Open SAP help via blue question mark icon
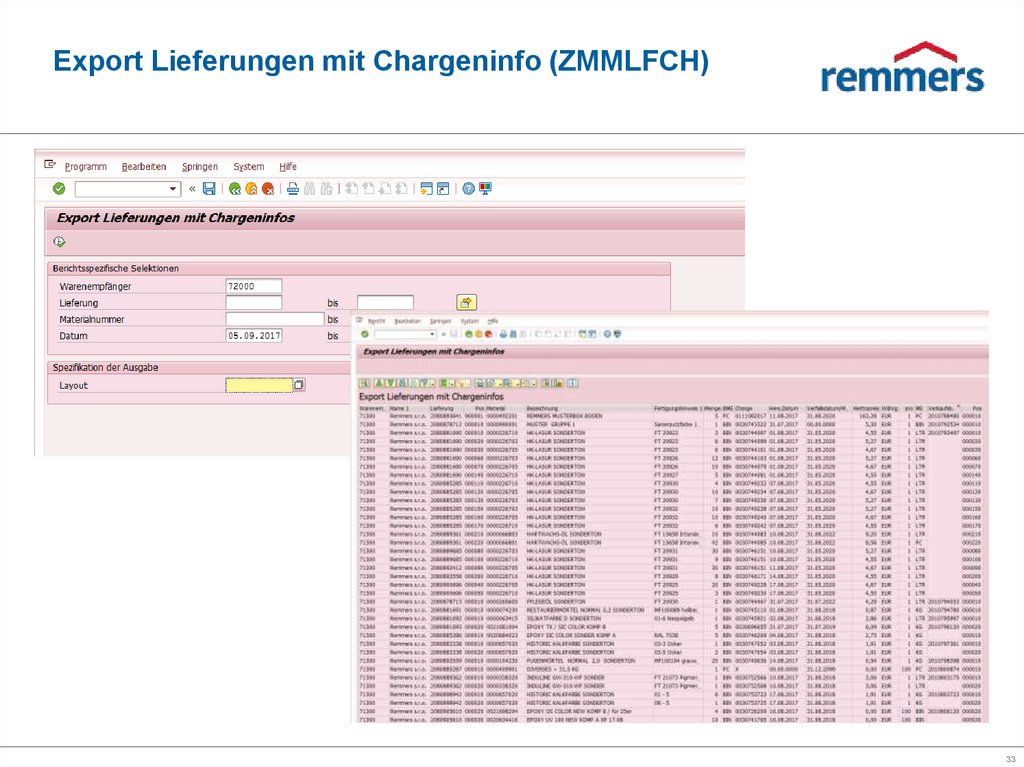Image resolution: width=1024 pixels, height=767 pixels. click(x=469, y=188)
